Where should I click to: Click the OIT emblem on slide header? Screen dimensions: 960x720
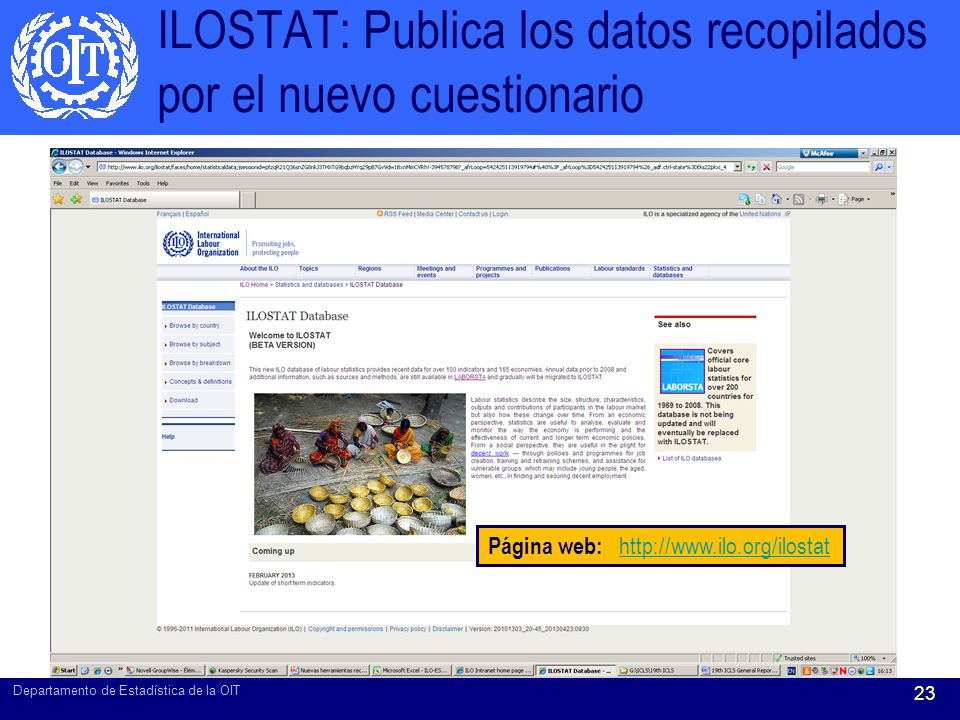pos(75,64)
